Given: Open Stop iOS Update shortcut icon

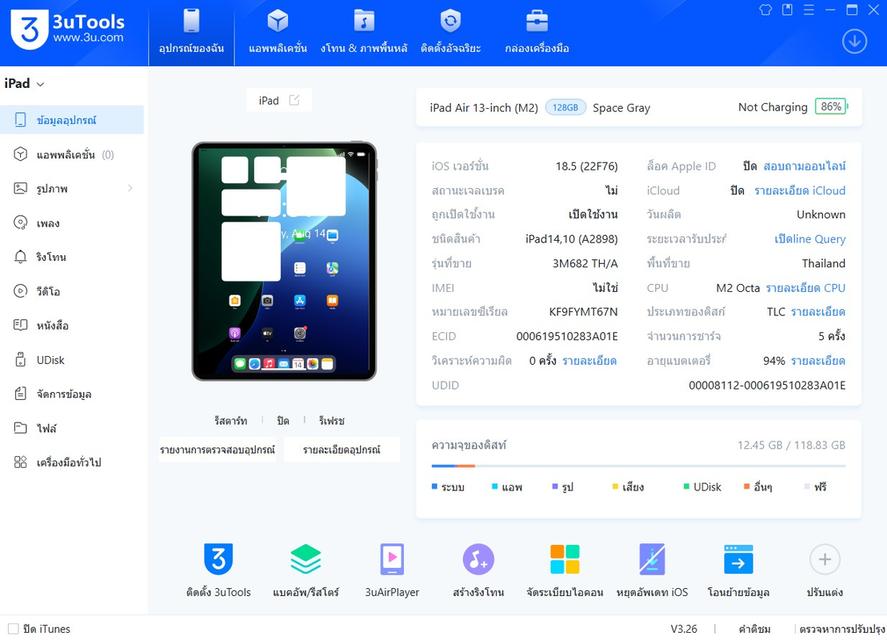Looking at the screenshot, I should click(652, 559).
